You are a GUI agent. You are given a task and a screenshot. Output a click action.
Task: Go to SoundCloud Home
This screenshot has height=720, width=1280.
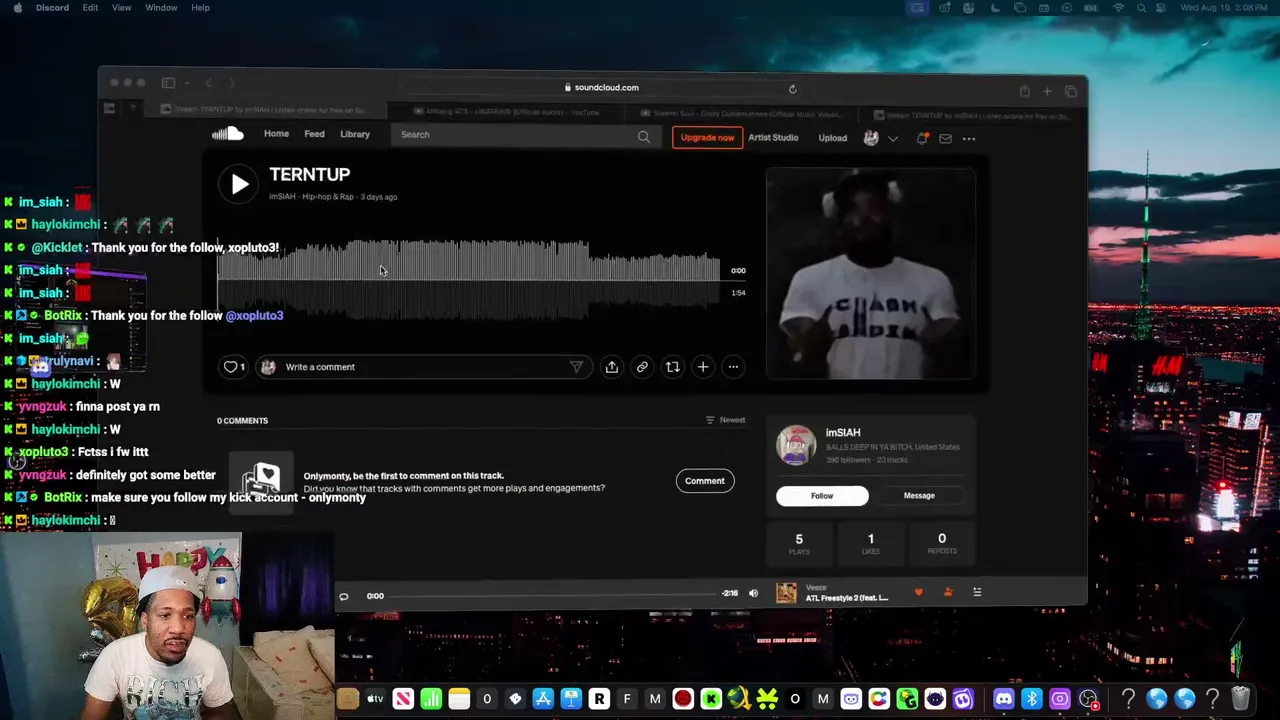(276, 134)
